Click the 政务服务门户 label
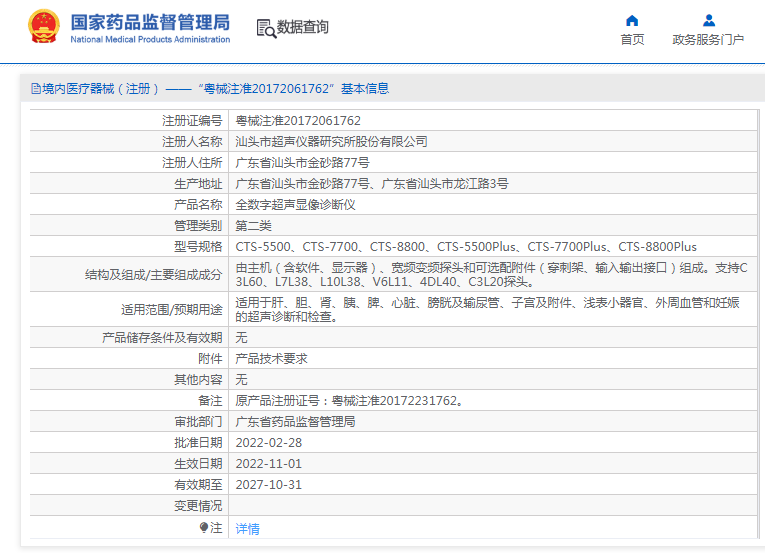This screenshot has width=765, height=553. click(x=708, y=40)
